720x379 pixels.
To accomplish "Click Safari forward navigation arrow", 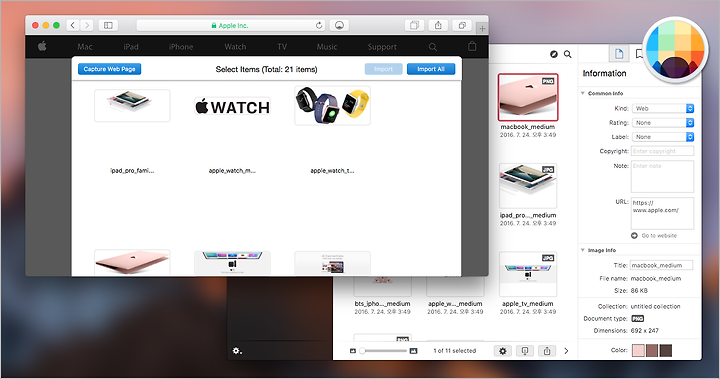I will (x=87, y=25).
